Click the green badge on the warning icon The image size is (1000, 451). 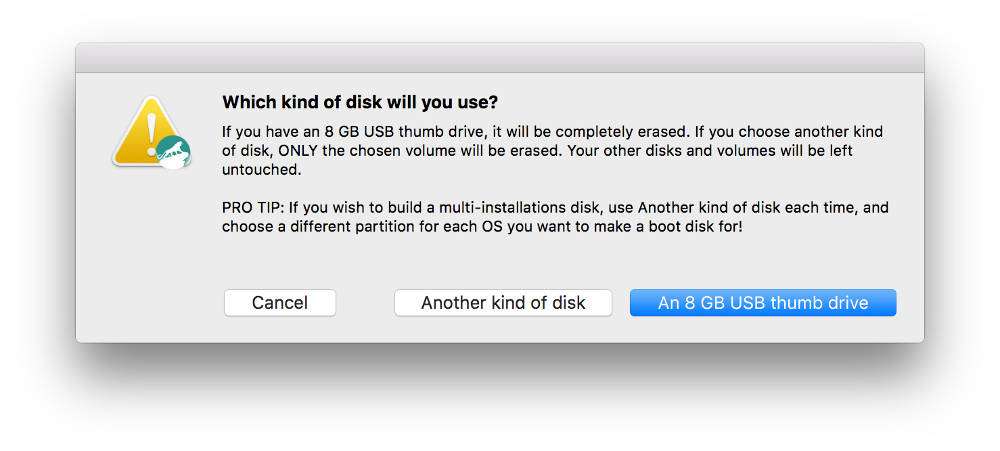(x=173, y=151)
